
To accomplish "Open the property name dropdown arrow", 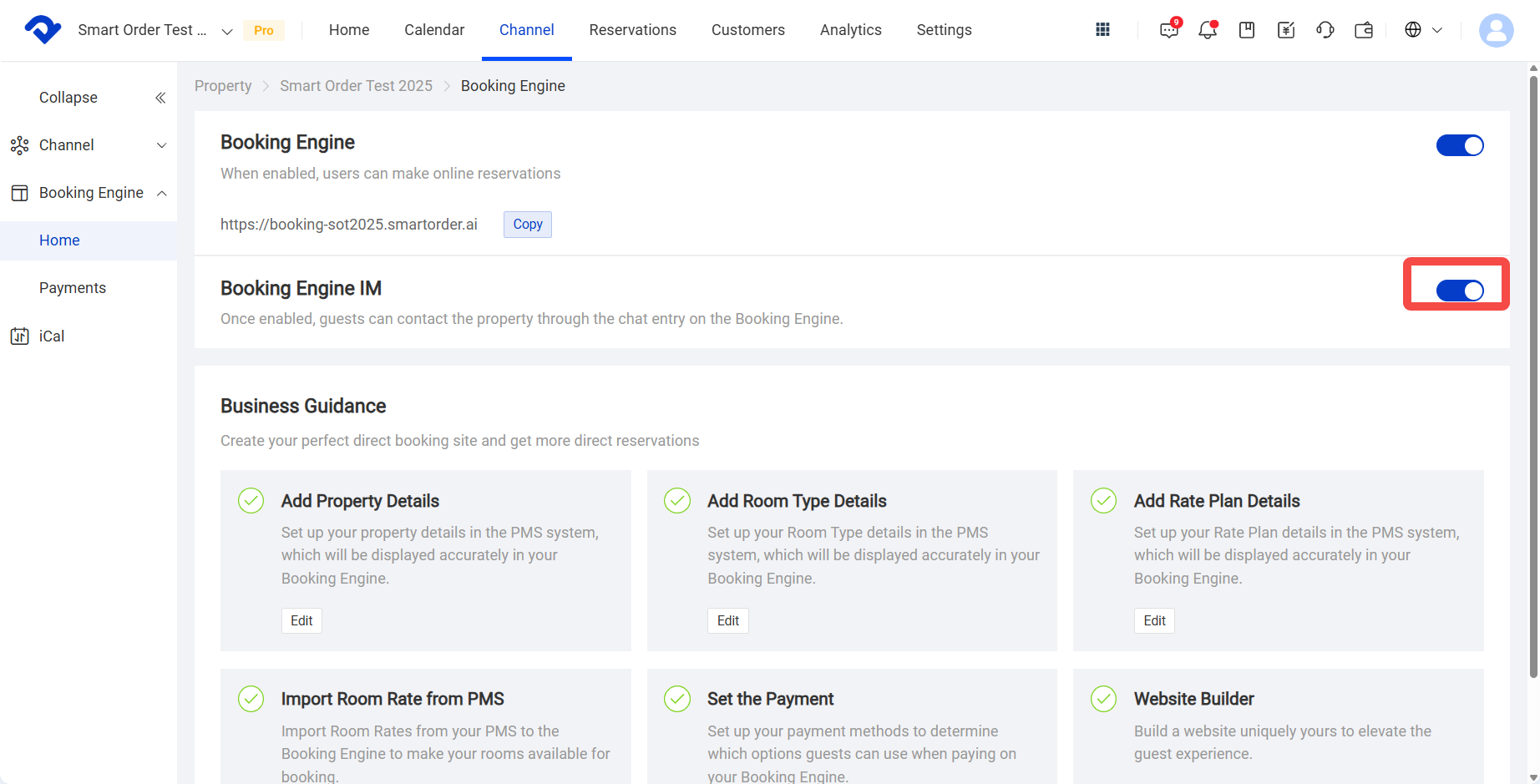I will coord(226,32).
